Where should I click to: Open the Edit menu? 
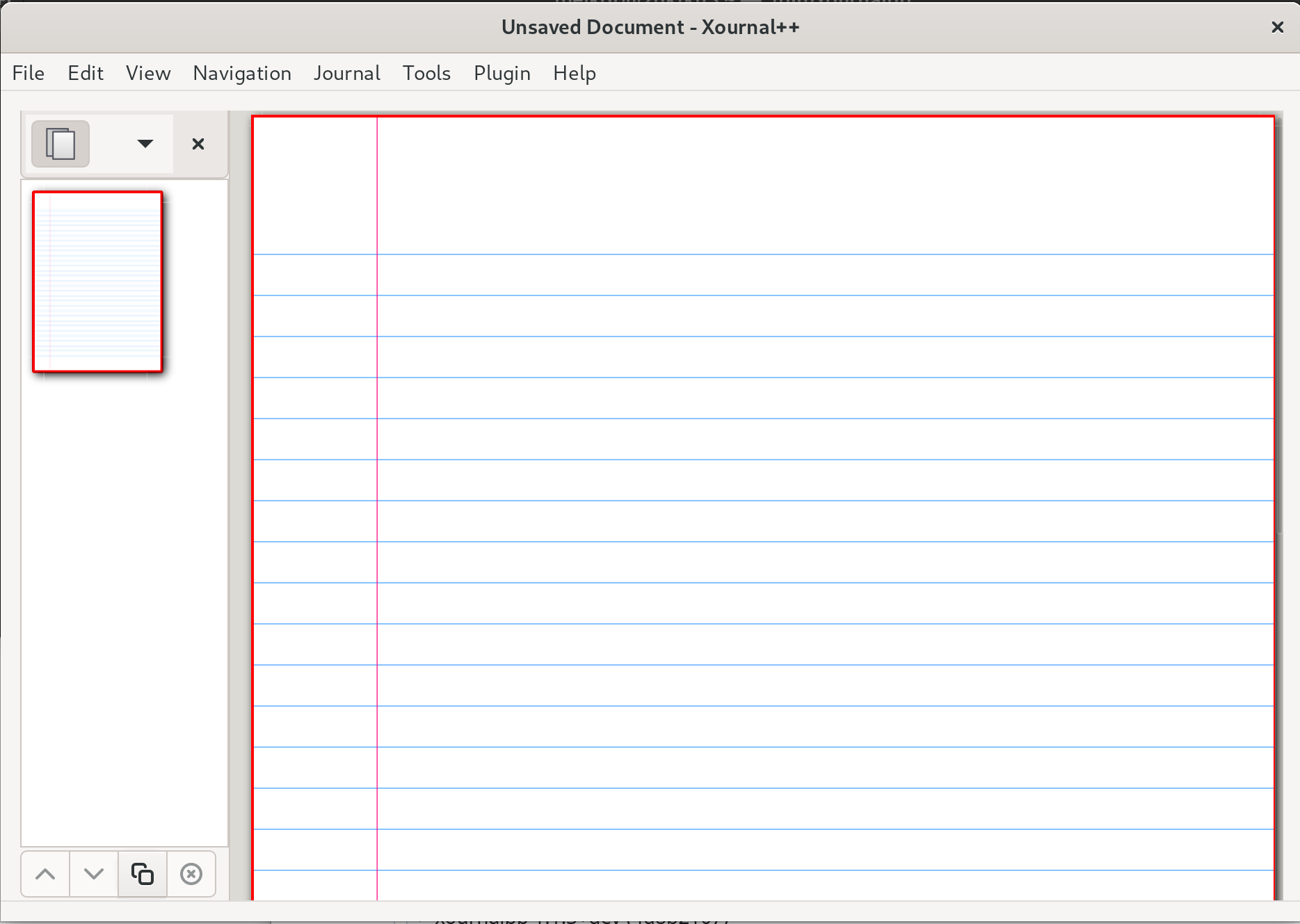click(x=86, y=73)
